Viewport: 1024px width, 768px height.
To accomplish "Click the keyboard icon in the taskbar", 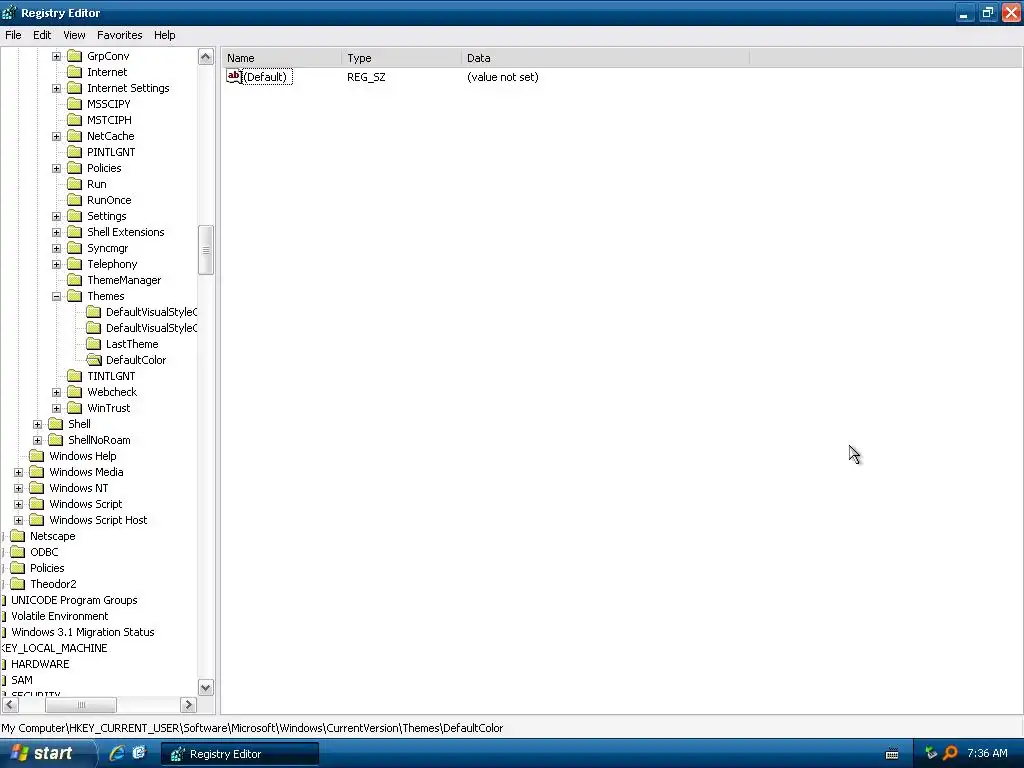I will pos(891,754).
